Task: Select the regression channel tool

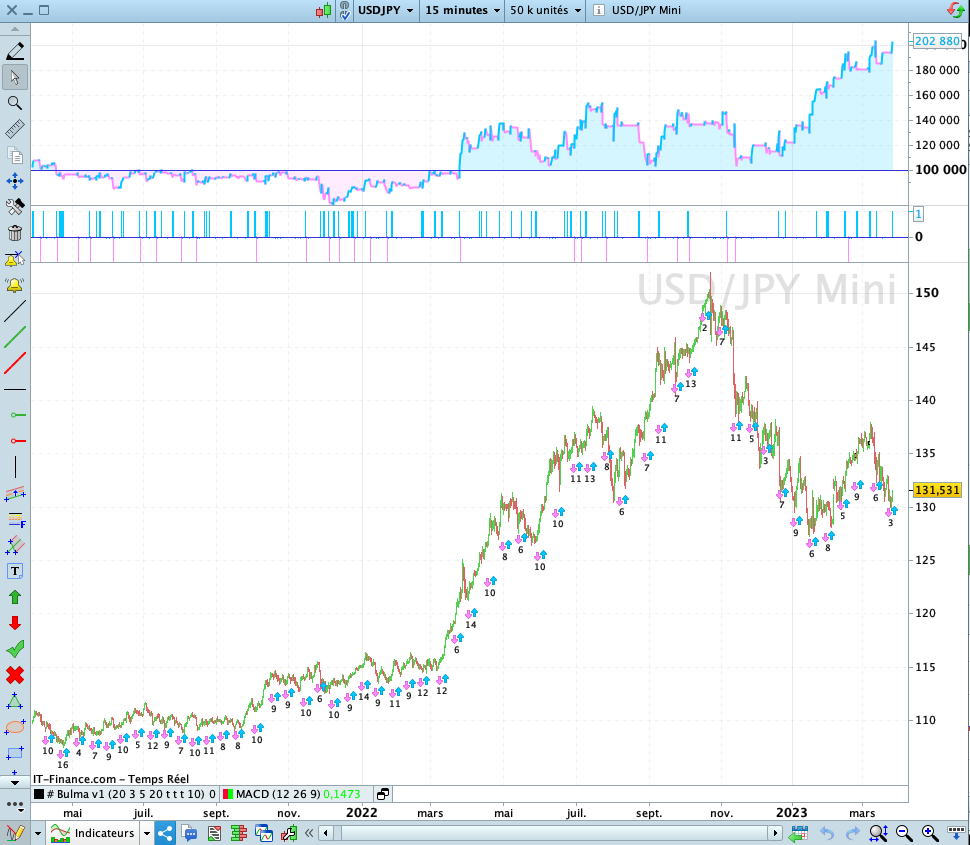Action: pyautogui.click(x=15, y=546)
